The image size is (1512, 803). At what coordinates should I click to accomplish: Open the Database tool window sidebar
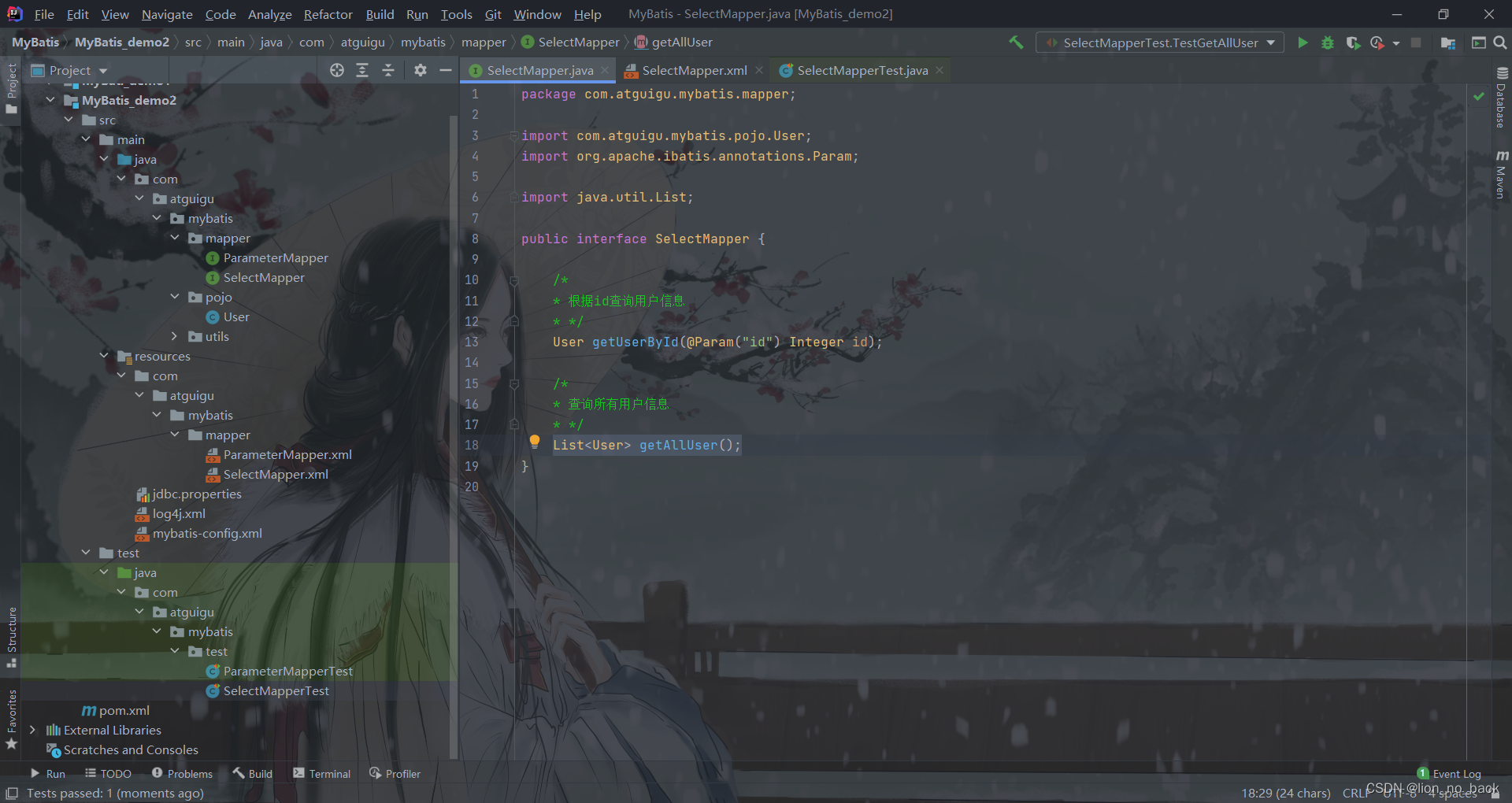pyautogui.click(x=1501, y=97)
